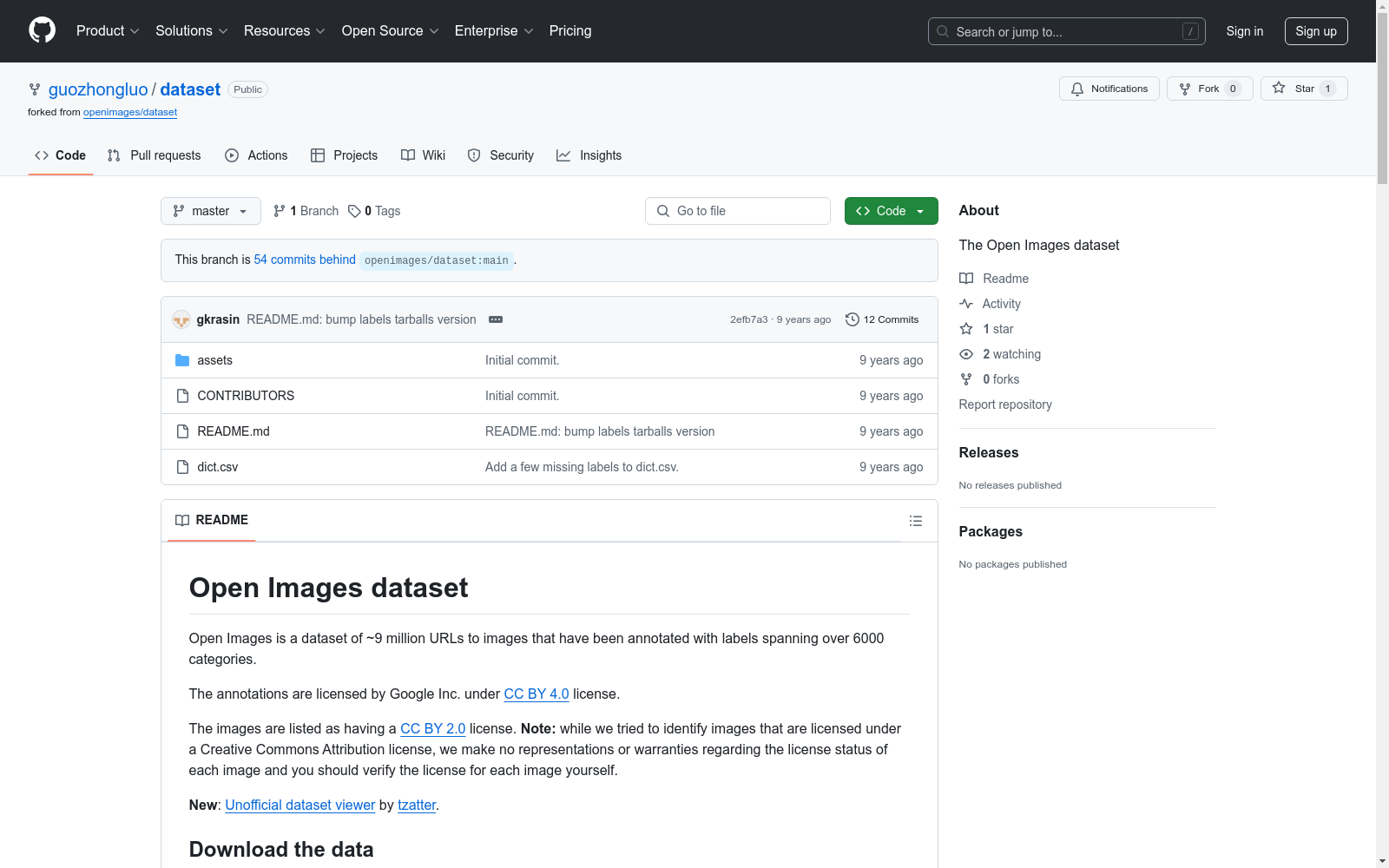Open the Actions tab
The width and height of the screenshot is (1389, 868).
point(256,155)
